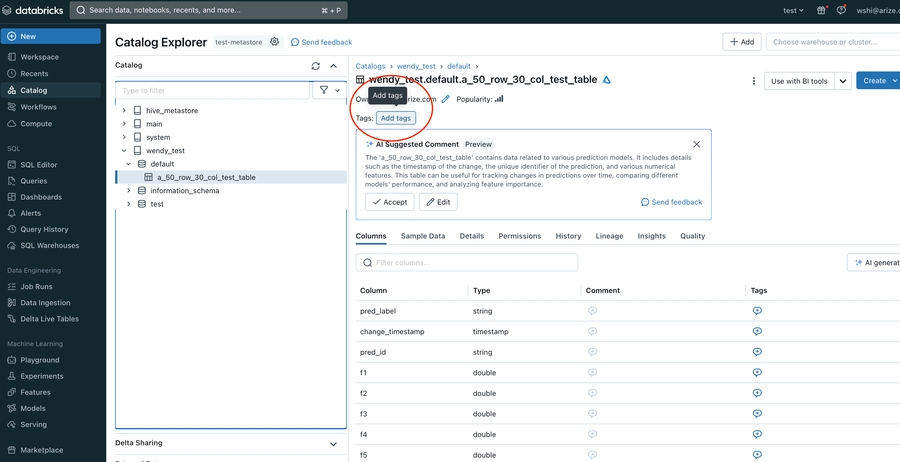
Task: Open SQL Editor in the sidebar
Action: pos(39,165)
